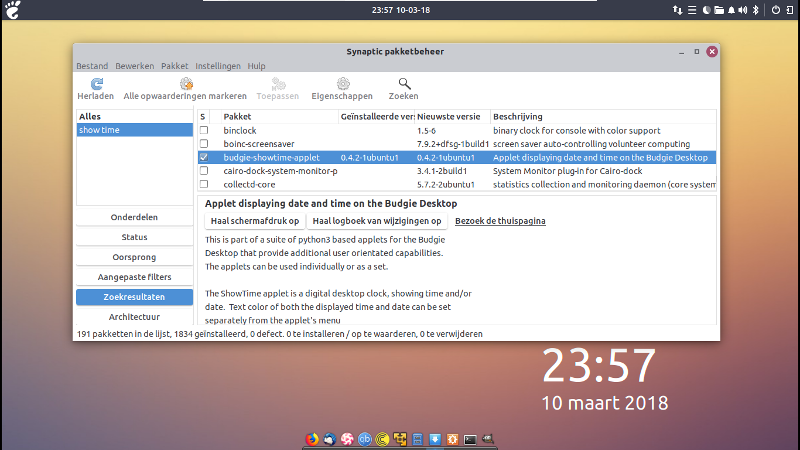Switch to Onderdelen filter view

point(134,217)
